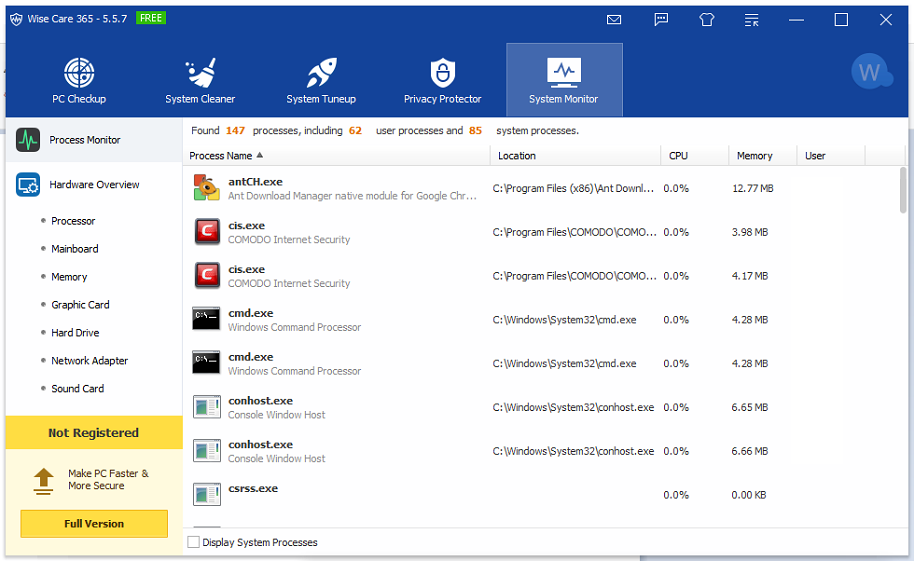The width and height of the screenshot is (914, 561).
Task: Open the mail envelope icon in title bar
Action: point(614,20)
